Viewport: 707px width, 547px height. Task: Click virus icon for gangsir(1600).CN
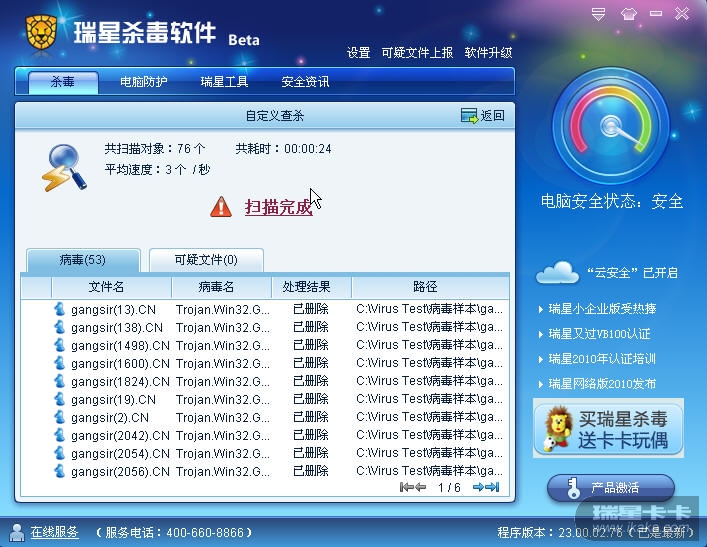(60, 363)
